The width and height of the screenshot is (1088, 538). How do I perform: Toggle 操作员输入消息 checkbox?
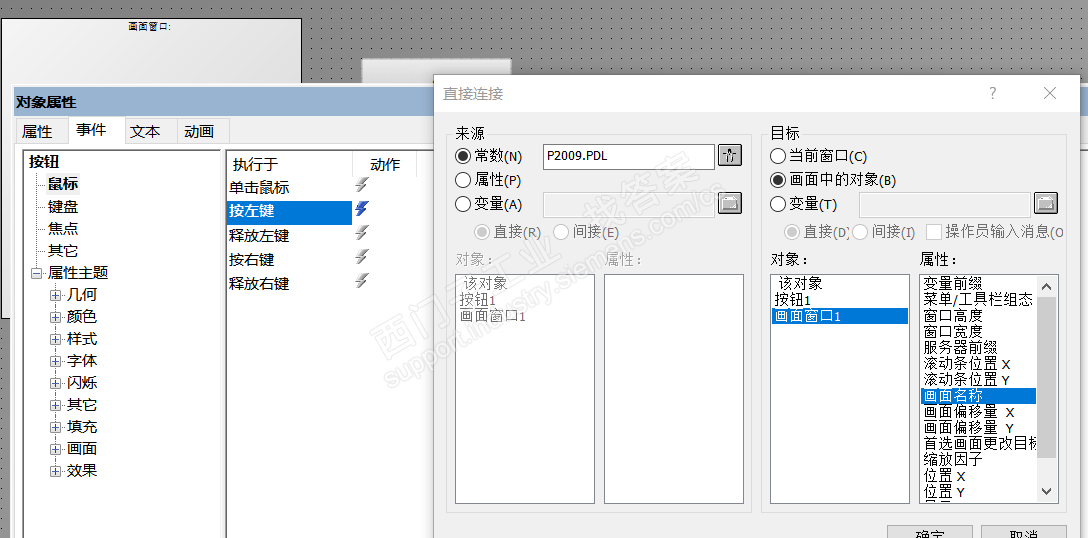[934, 231]
